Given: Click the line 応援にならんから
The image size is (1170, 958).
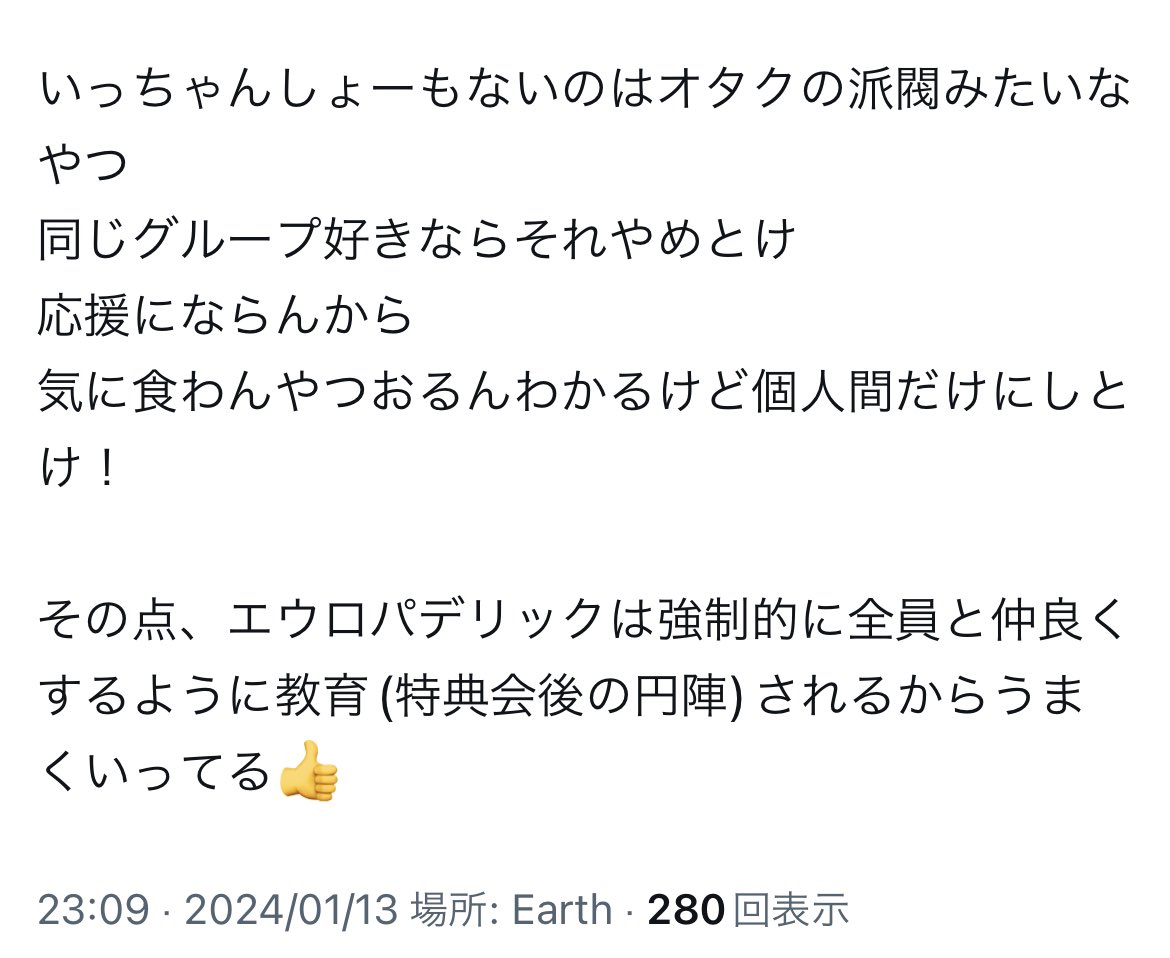Looking at the screenshot, I should (225, 315).
